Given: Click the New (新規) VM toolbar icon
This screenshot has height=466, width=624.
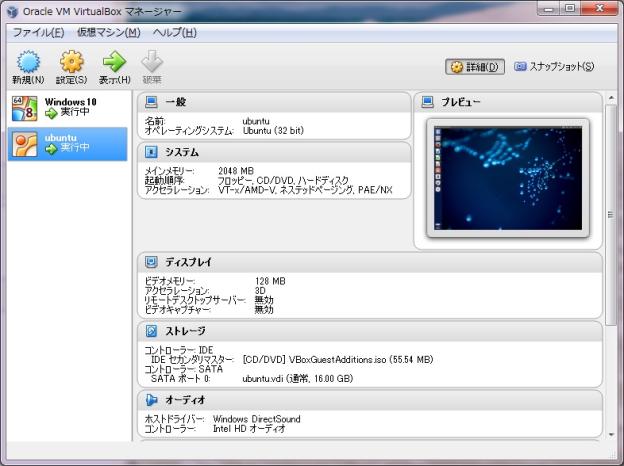Looking at the screenshot, I should pyautogui.click(x=28, y=62).
